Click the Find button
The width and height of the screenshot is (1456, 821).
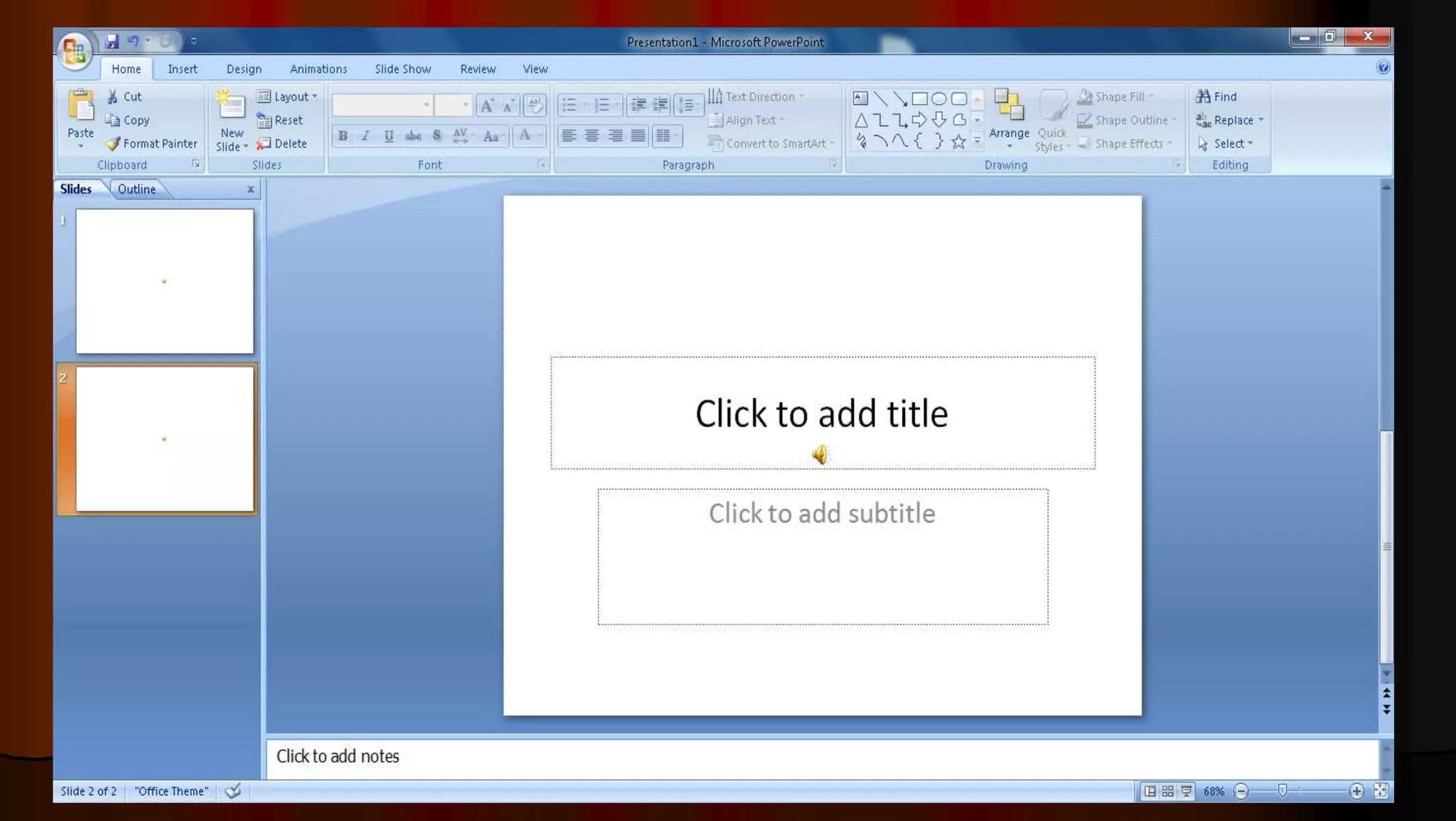point(1217,97)
